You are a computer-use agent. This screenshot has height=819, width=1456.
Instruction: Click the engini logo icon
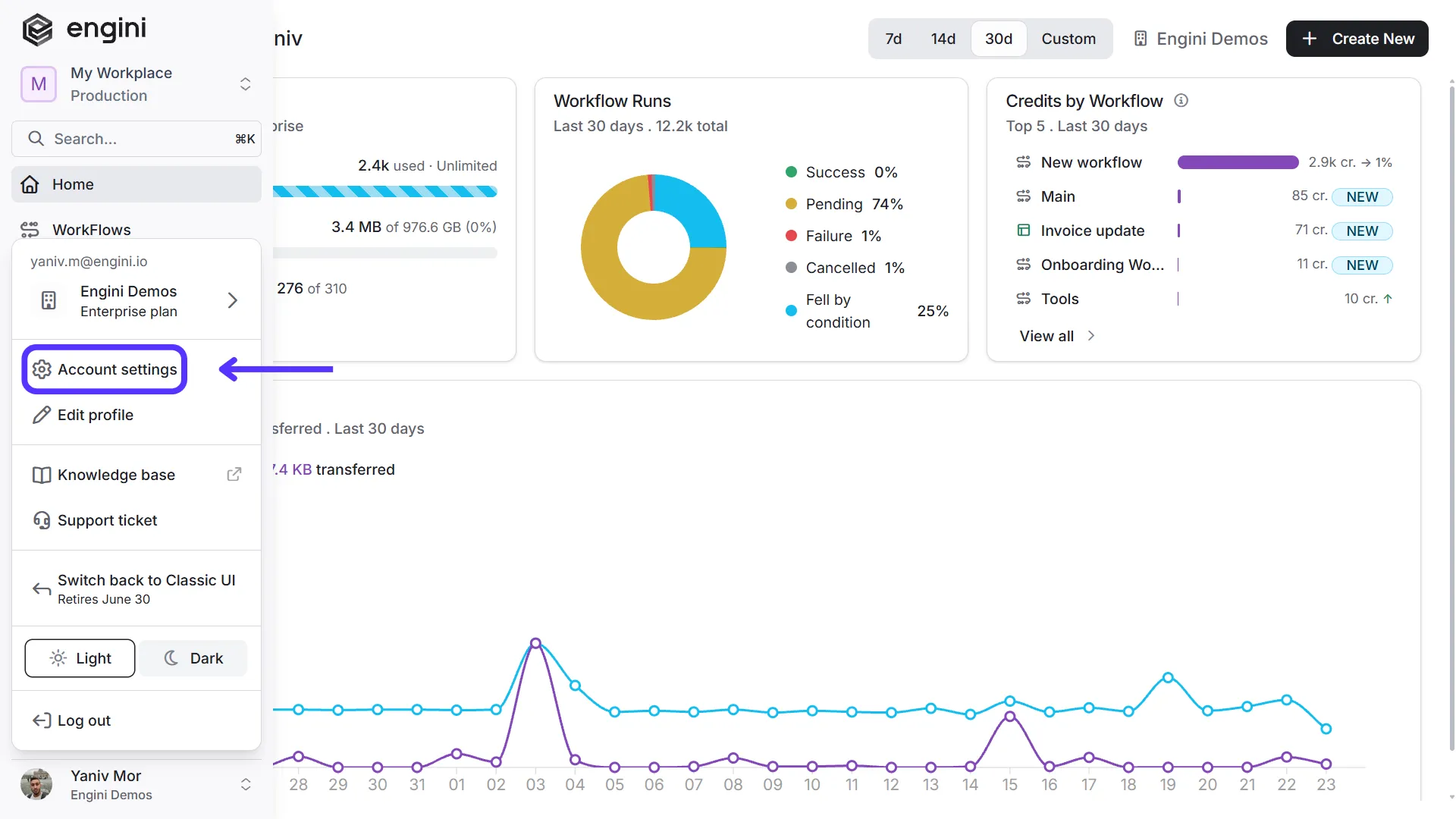(x=37, y=30)
